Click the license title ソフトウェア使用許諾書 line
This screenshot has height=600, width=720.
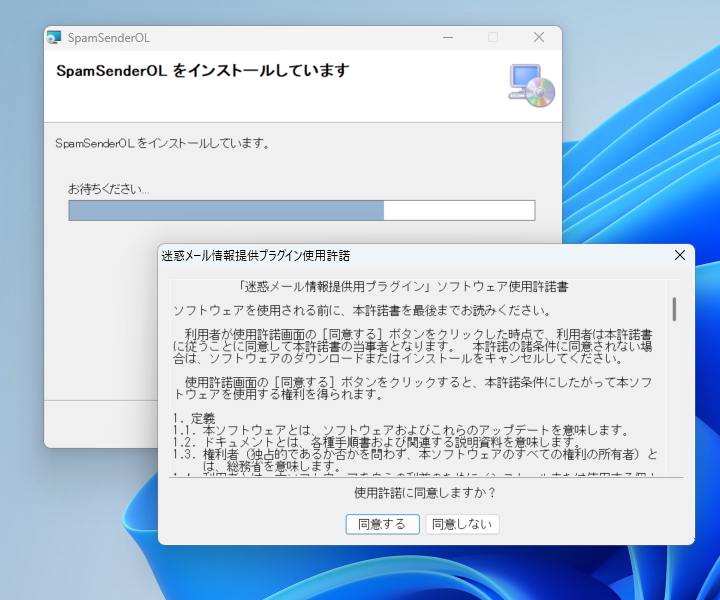403,287
